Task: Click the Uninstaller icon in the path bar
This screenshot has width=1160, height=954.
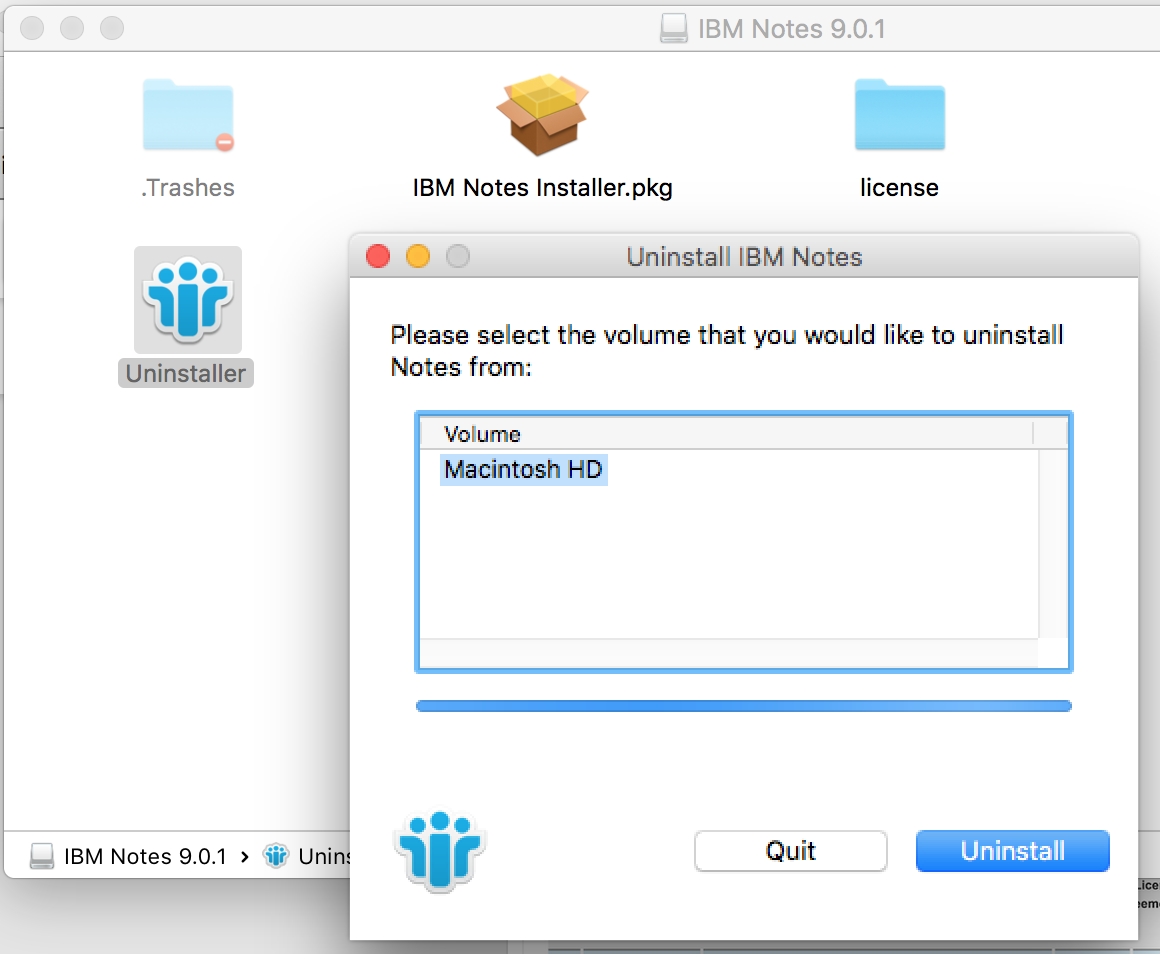Action: [276, 856]
